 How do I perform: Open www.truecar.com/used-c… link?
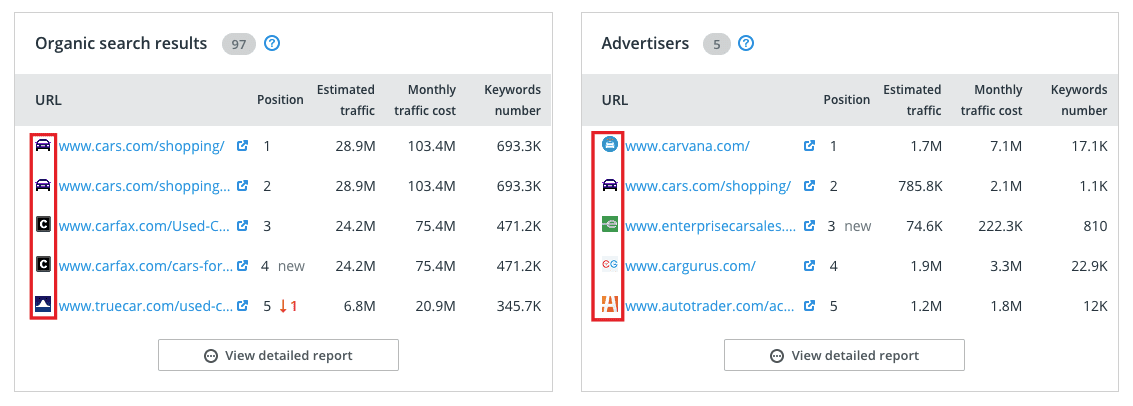[146, 306]
